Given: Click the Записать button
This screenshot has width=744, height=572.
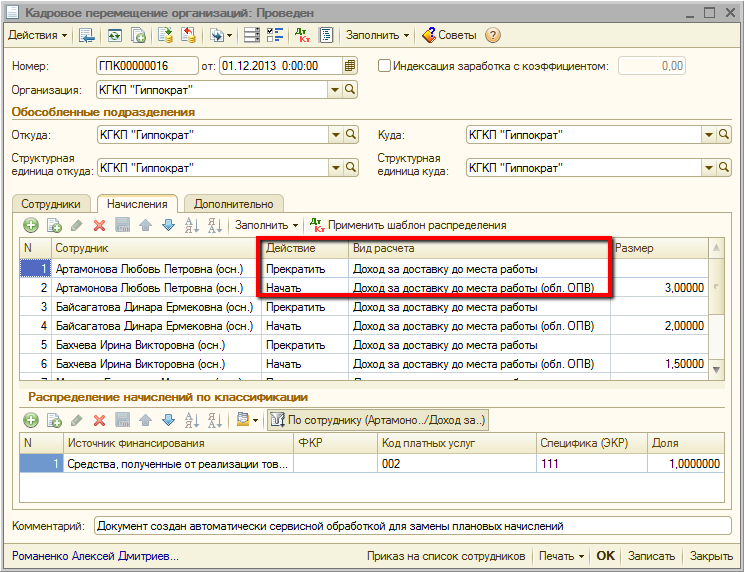Looking at the screenshot, I should point(653,556).
